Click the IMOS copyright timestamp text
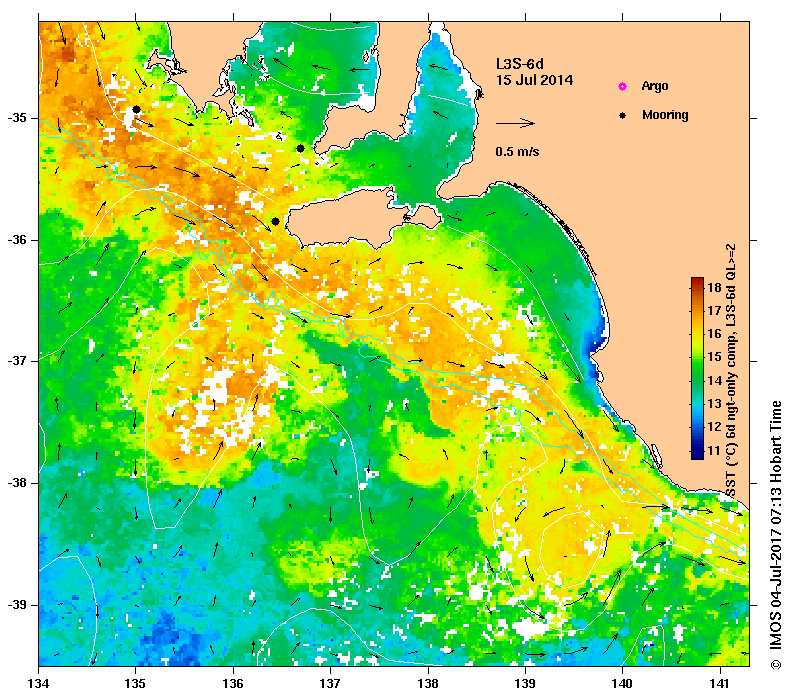Screen dimensions: 791x700 tap(775, 535)
